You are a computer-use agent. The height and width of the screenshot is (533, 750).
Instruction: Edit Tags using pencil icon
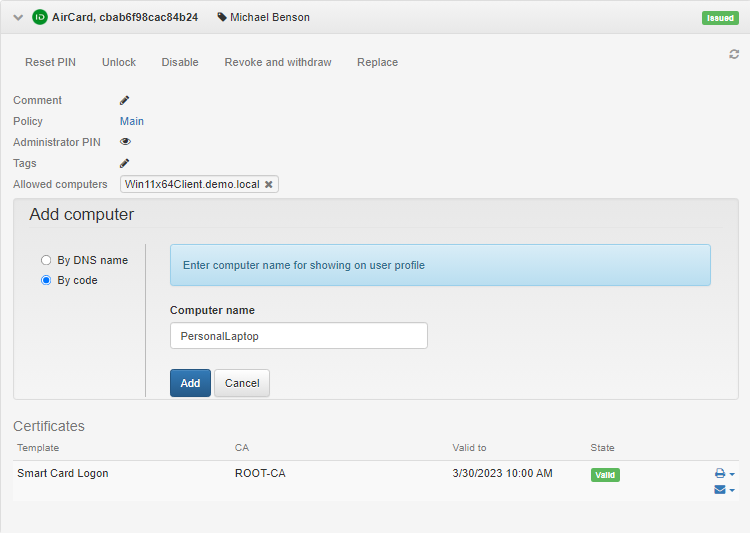pyautogui.click(x=124, y=163)
